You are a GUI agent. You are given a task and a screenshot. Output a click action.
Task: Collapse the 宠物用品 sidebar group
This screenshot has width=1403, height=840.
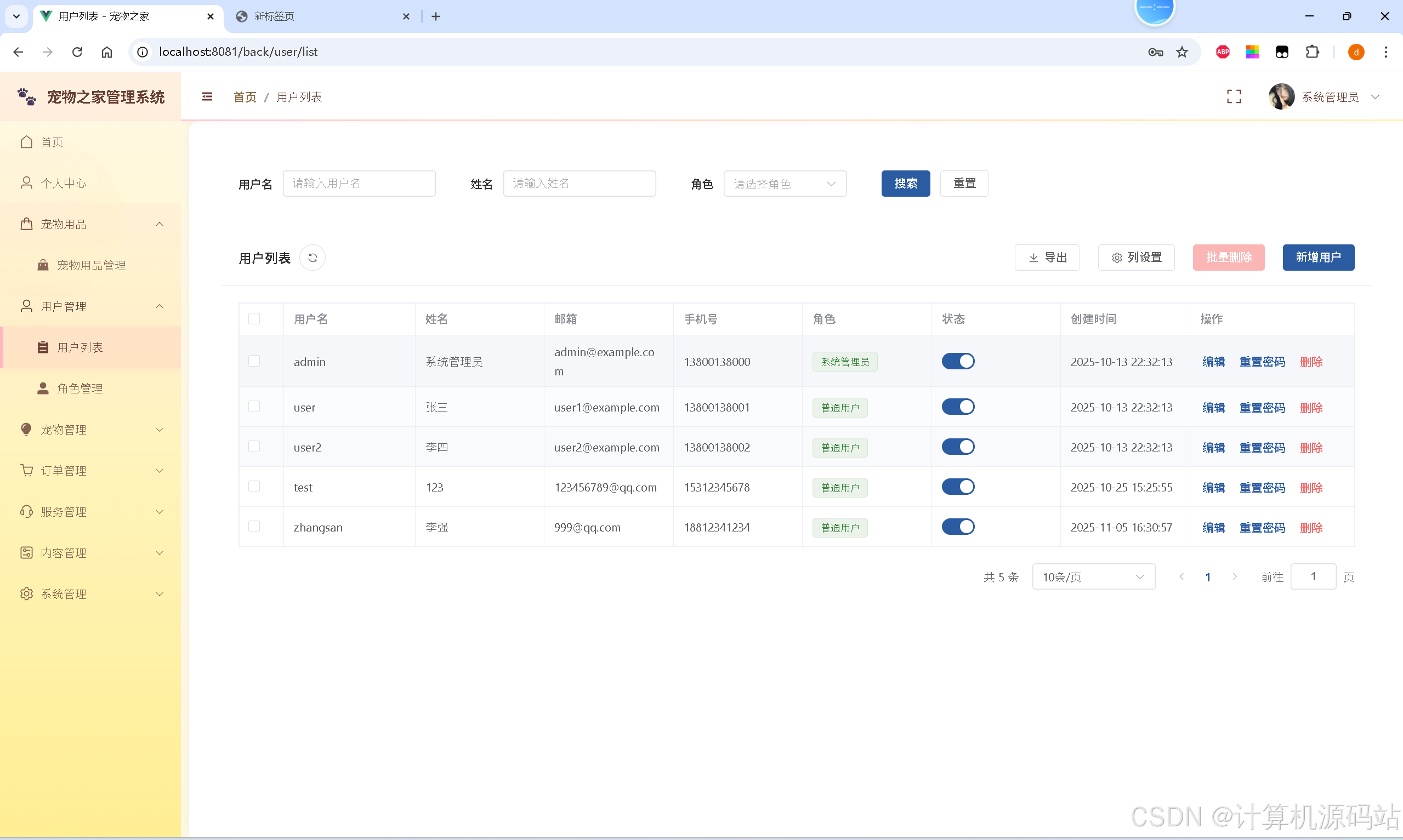tap(90, 224)
